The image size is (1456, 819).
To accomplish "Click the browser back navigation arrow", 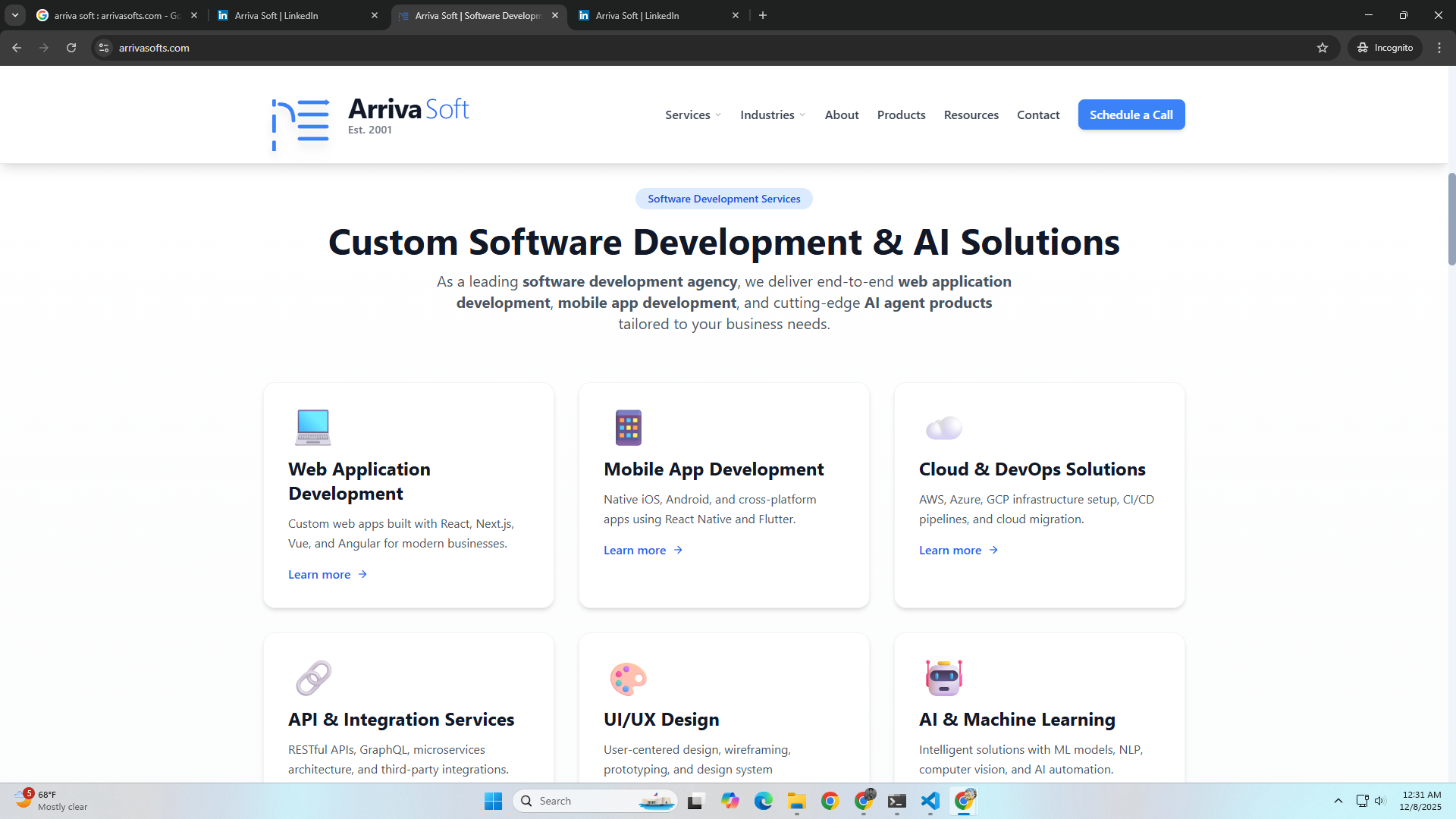I will click(x=17, y=48).
